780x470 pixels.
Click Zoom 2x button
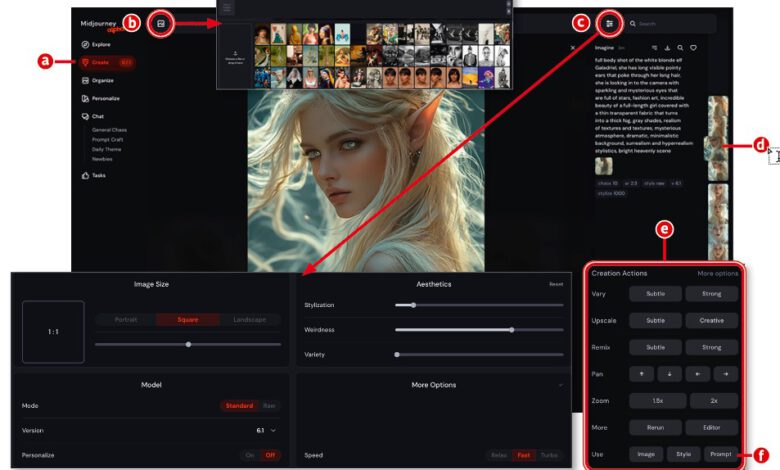click(x=714, y=401)
